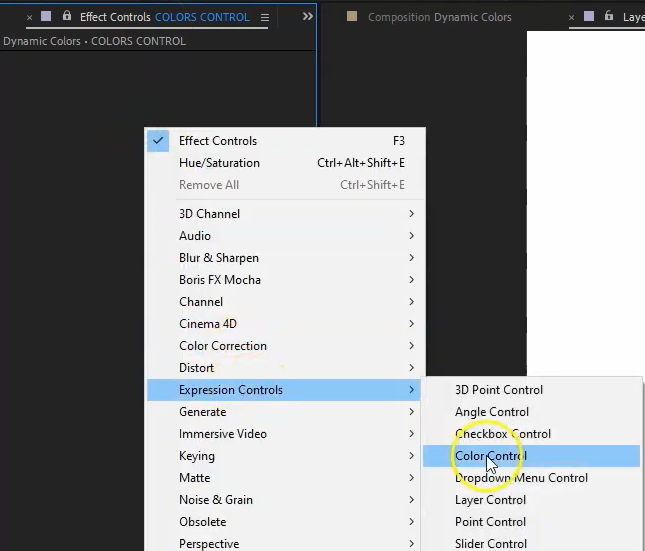645x551 pixels.
Task: Close the Effect Controls panel tab
Action: 28,17
